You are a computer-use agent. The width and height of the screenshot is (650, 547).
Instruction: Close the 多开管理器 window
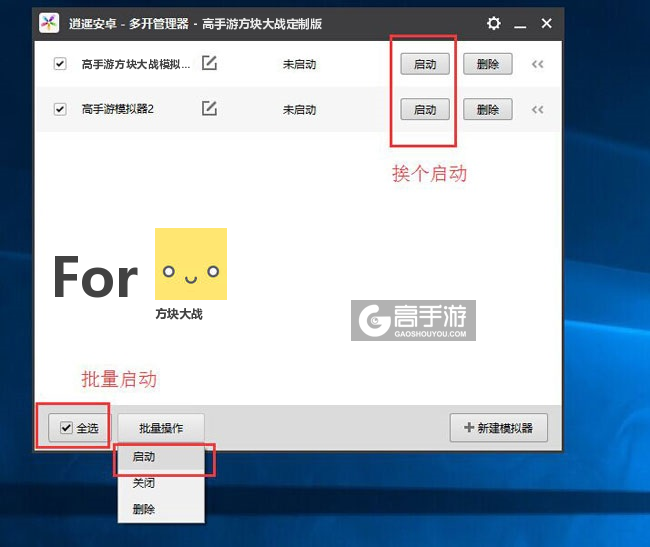point(546,23)
